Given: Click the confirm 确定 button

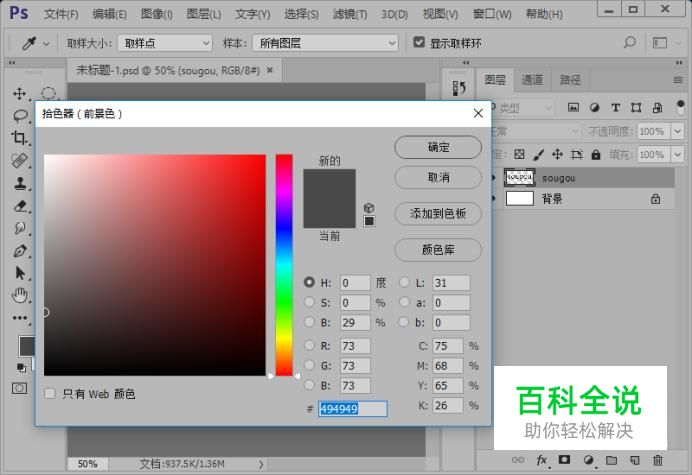Looking at the screenshot, I should coord(438,147).
